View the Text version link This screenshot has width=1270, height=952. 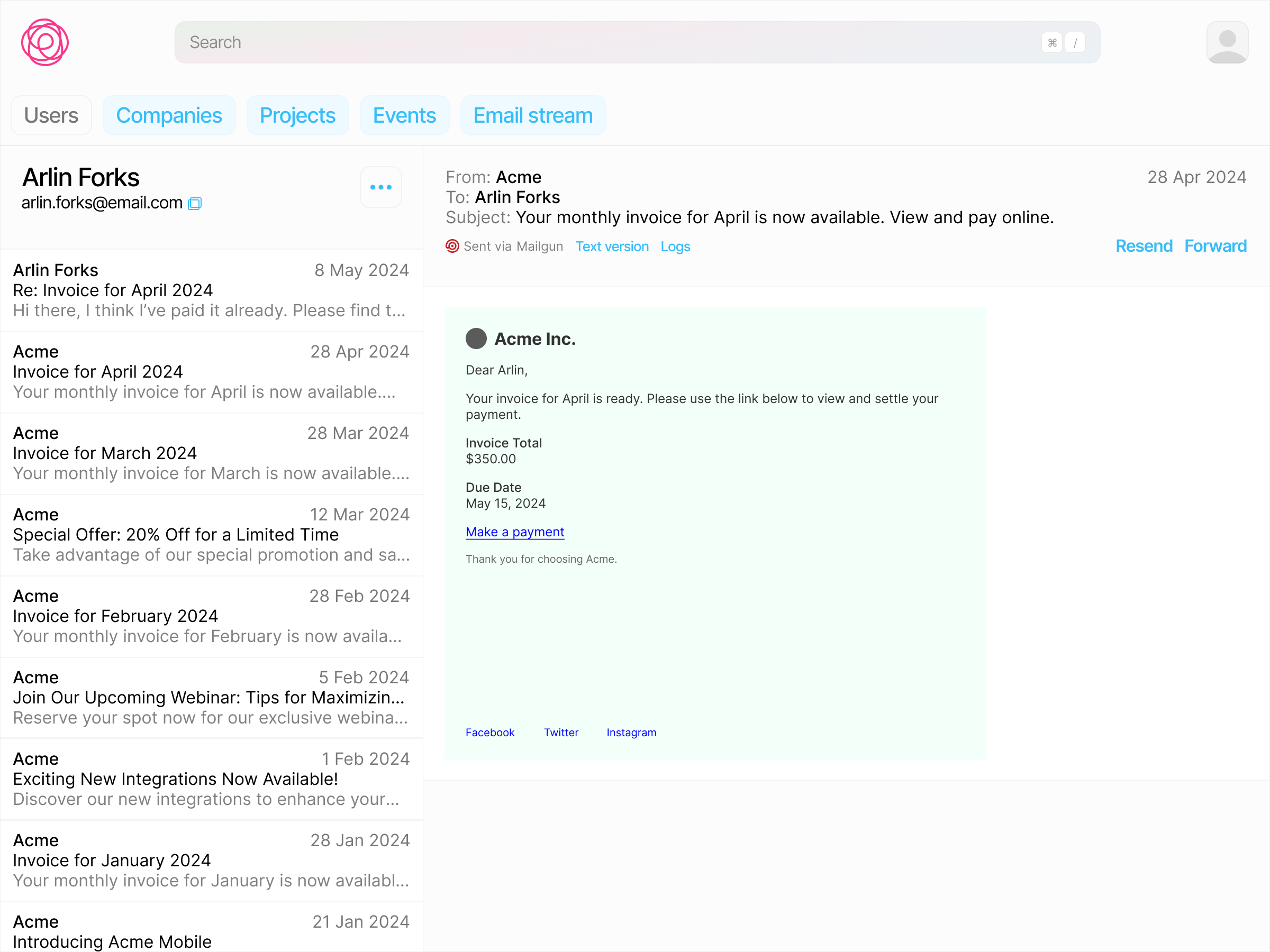click(612, 247)
